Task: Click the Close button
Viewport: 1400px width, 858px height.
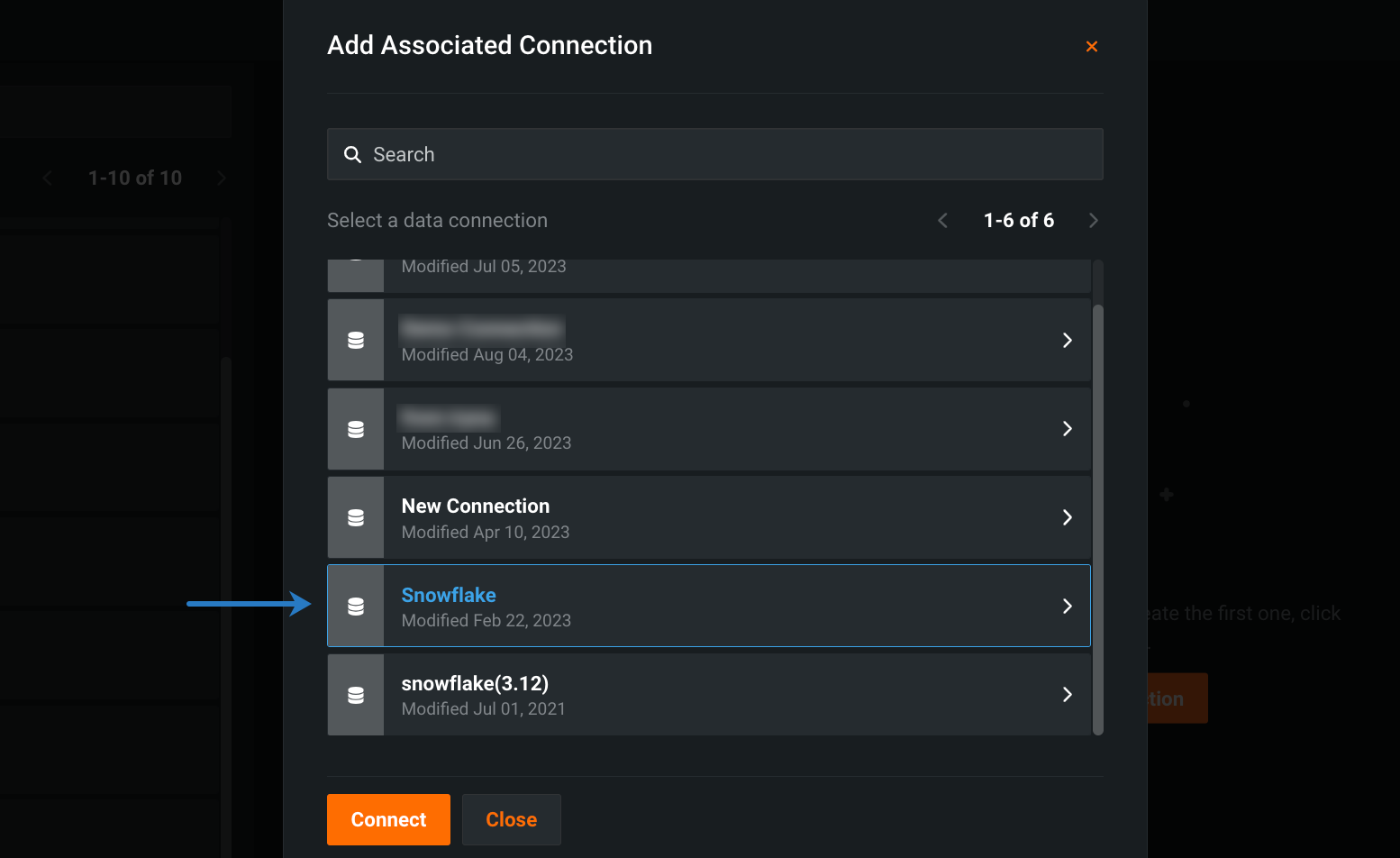Action: [511, 819]
